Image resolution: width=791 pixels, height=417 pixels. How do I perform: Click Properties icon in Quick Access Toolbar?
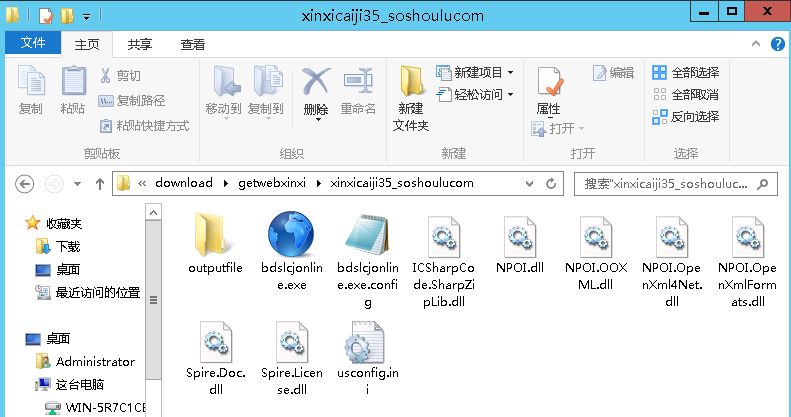pyautogui.click(x=46, y=16)
